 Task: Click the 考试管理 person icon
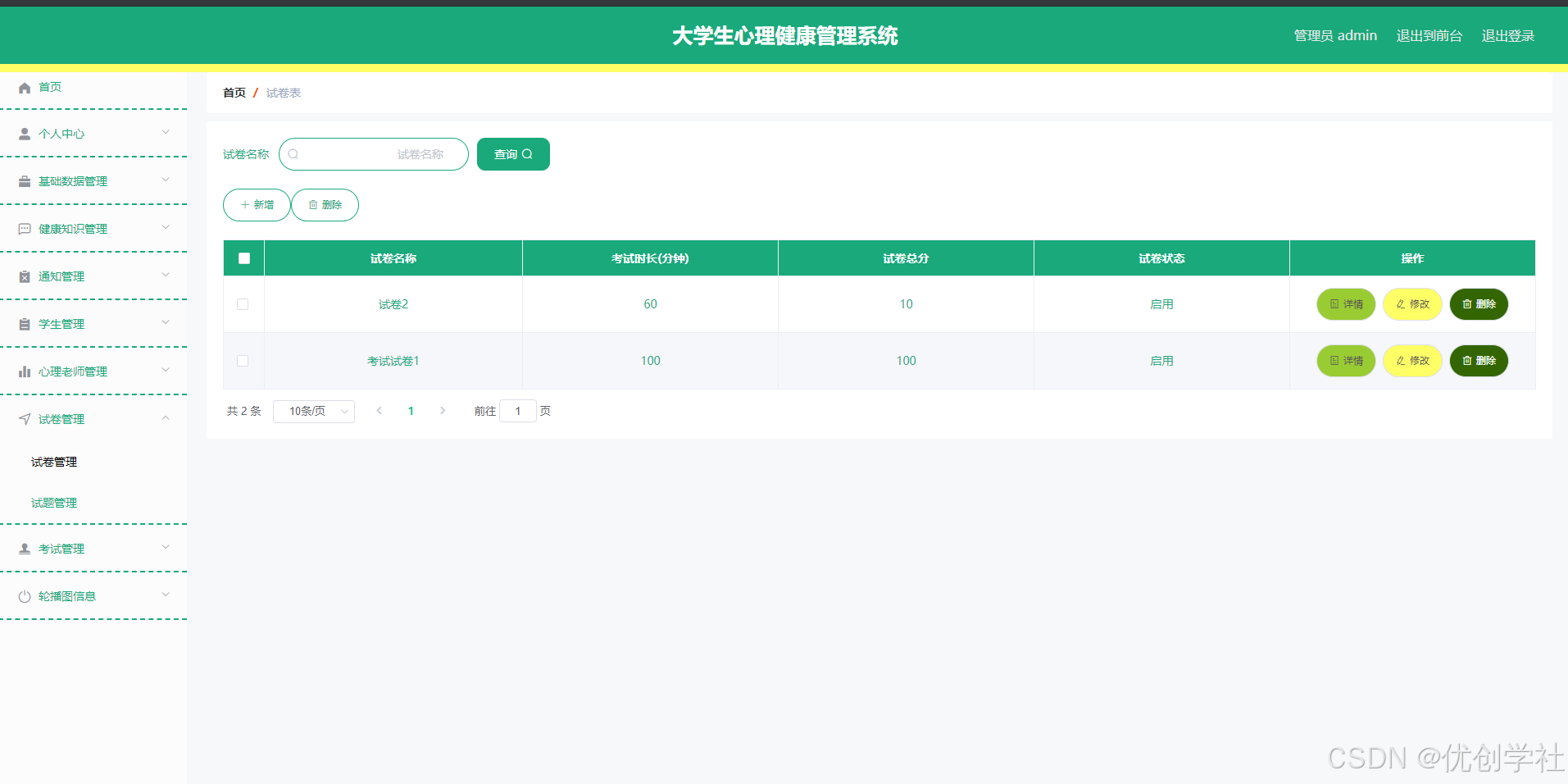[24, 548]
